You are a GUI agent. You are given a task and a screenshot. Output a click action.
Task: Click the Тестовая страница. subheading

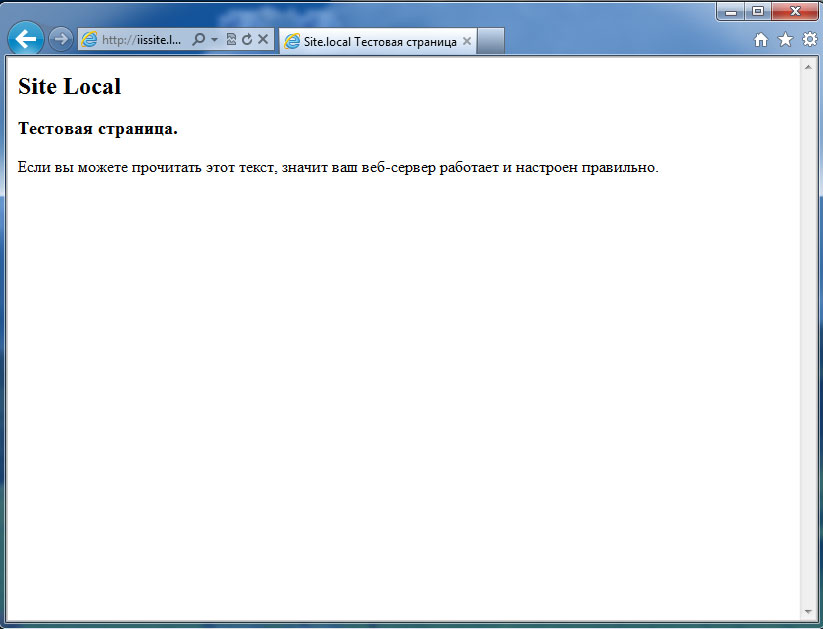[x=98, y=129]
